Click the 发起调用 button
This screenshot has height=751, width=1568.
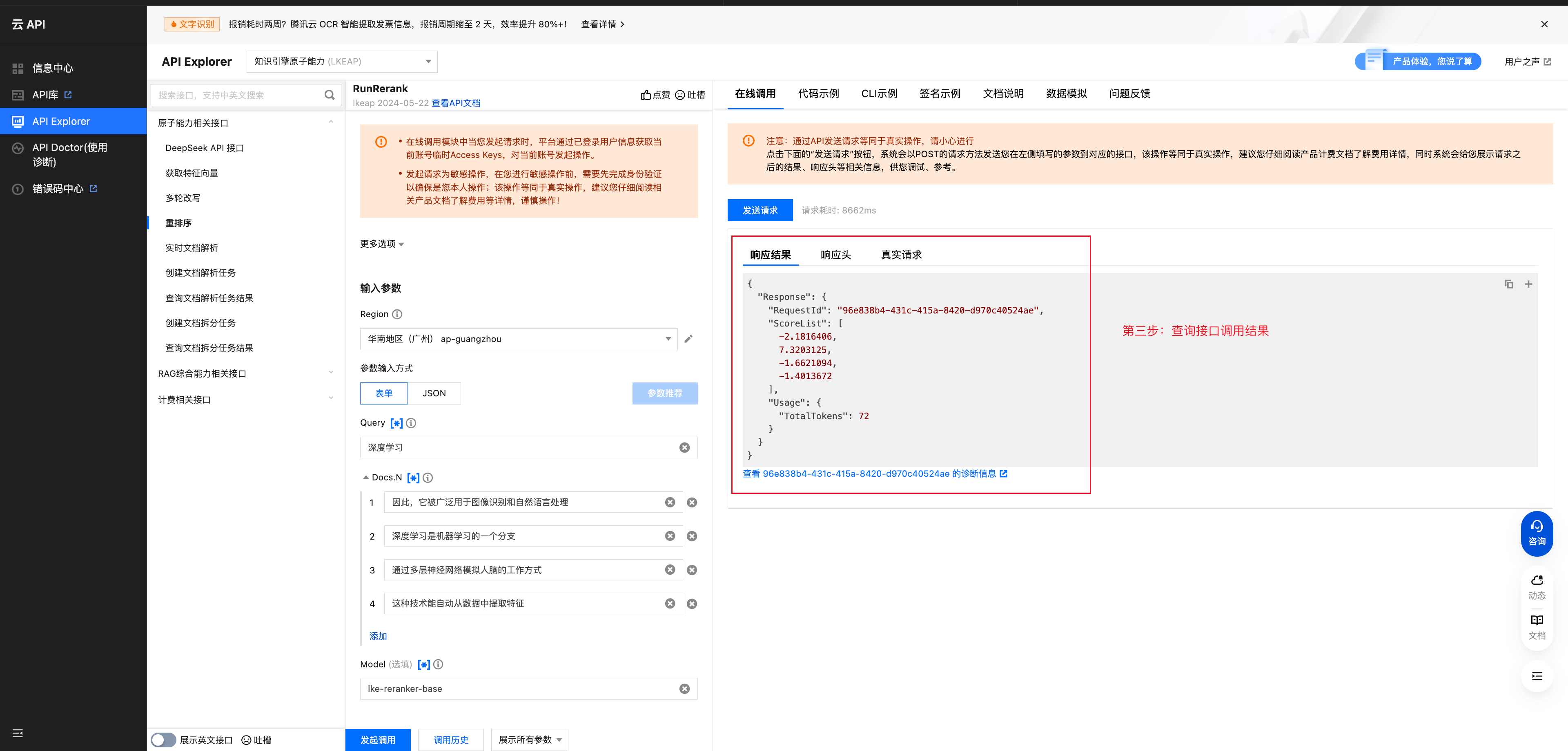click(x=377, y=740)
